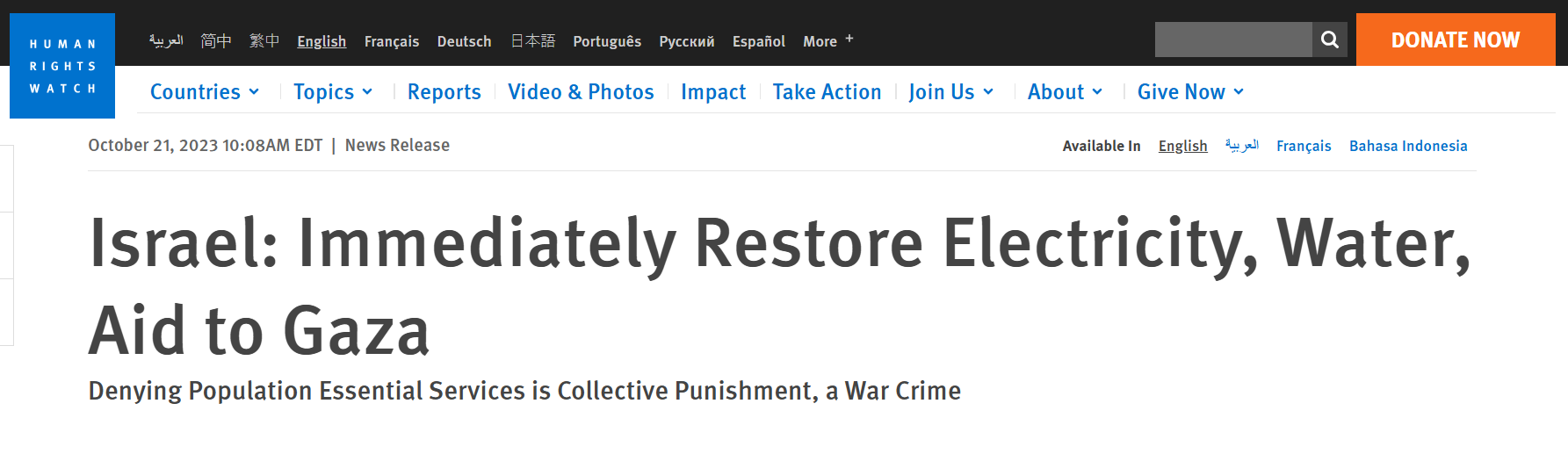Open the Reports menu item

(x=444, y=92)
